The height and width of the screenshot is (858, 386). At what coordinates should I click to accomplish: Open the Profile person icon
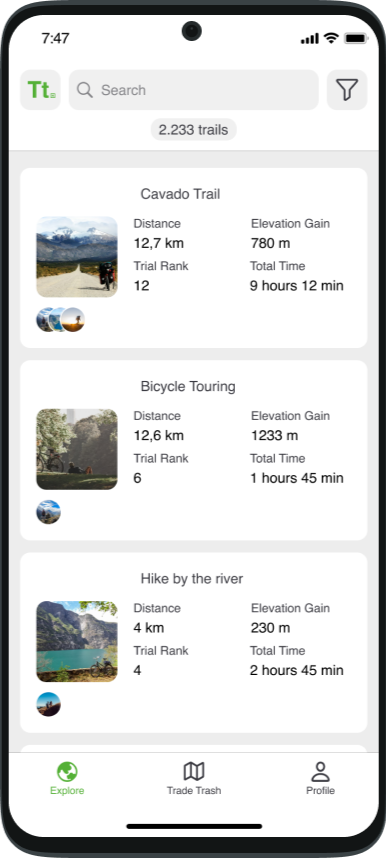[320, 772]
